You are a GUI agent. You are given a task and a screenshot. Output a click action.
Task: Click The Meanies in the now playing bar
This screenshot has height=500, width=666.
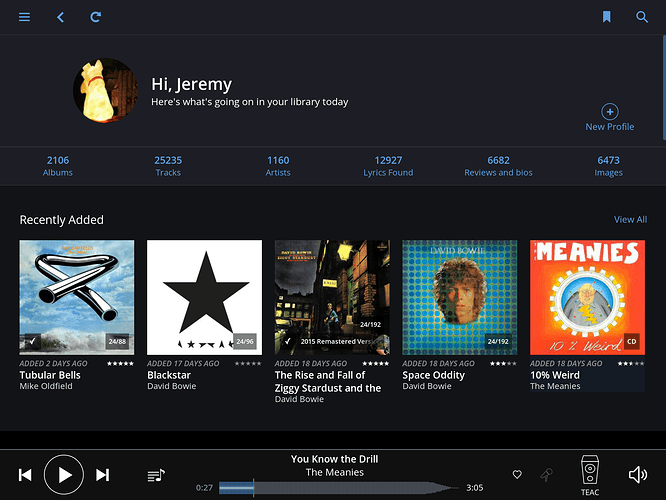[x=335, y=472]
